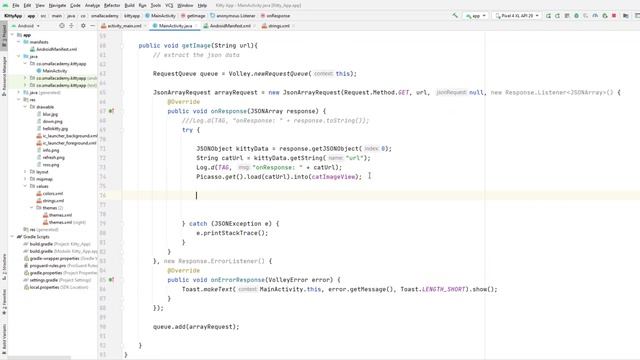The image size is (640, 360).
Task: Click the Apply Code Changes icon
Action: tap(567, 16)
